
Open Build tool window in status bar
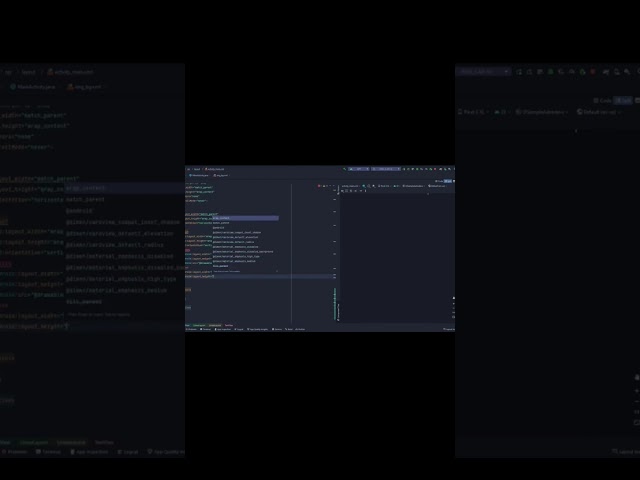(289, 329)
